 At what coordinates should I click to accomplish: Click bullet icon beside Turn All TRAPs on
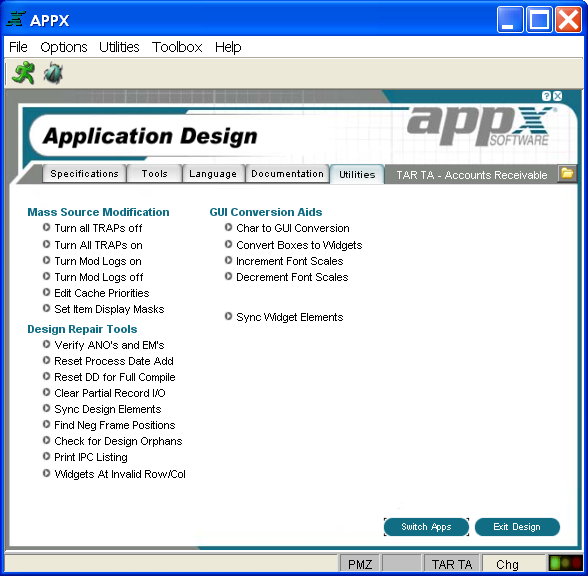[46, 244]
